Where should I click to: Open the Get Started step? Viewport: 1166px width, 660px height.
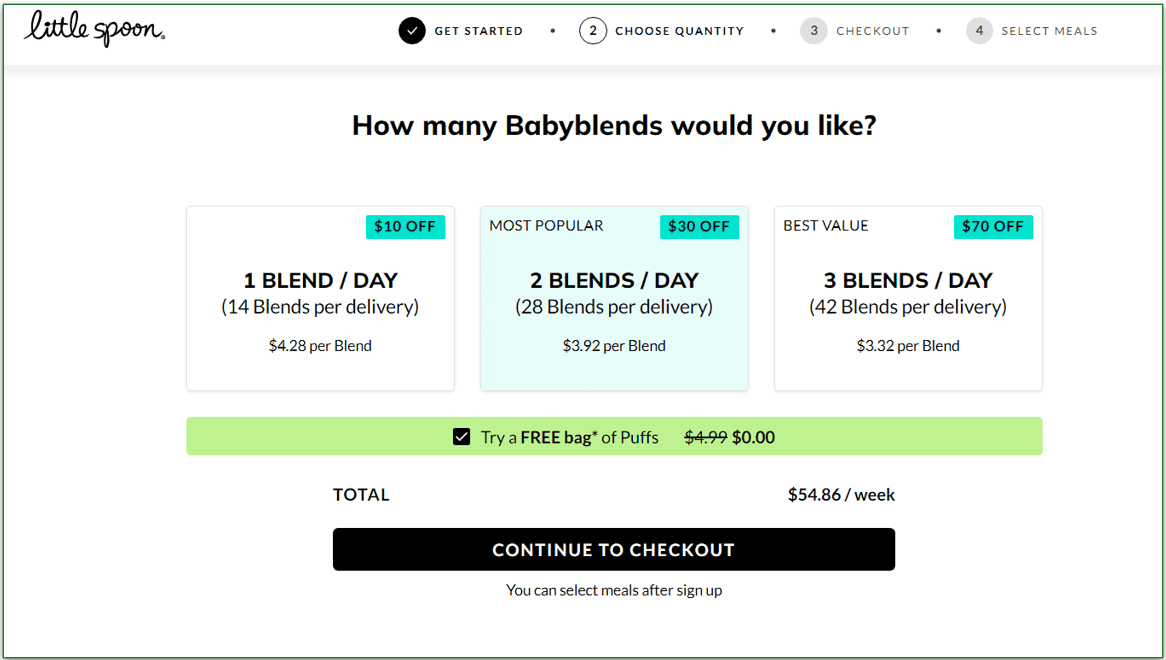point(478,31)
